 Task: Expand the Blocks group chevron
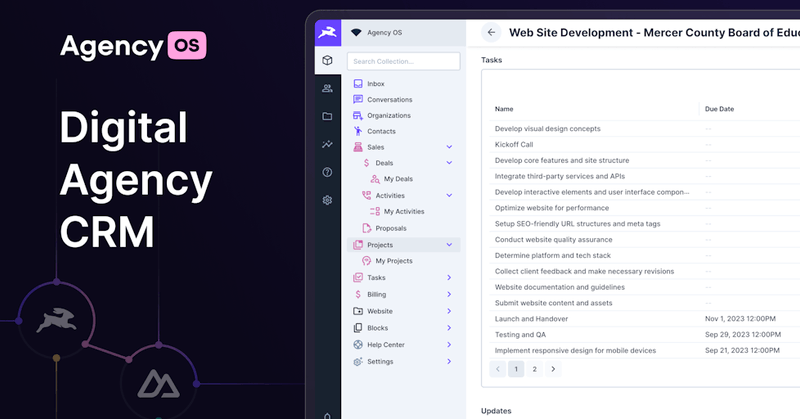(449, 328)
